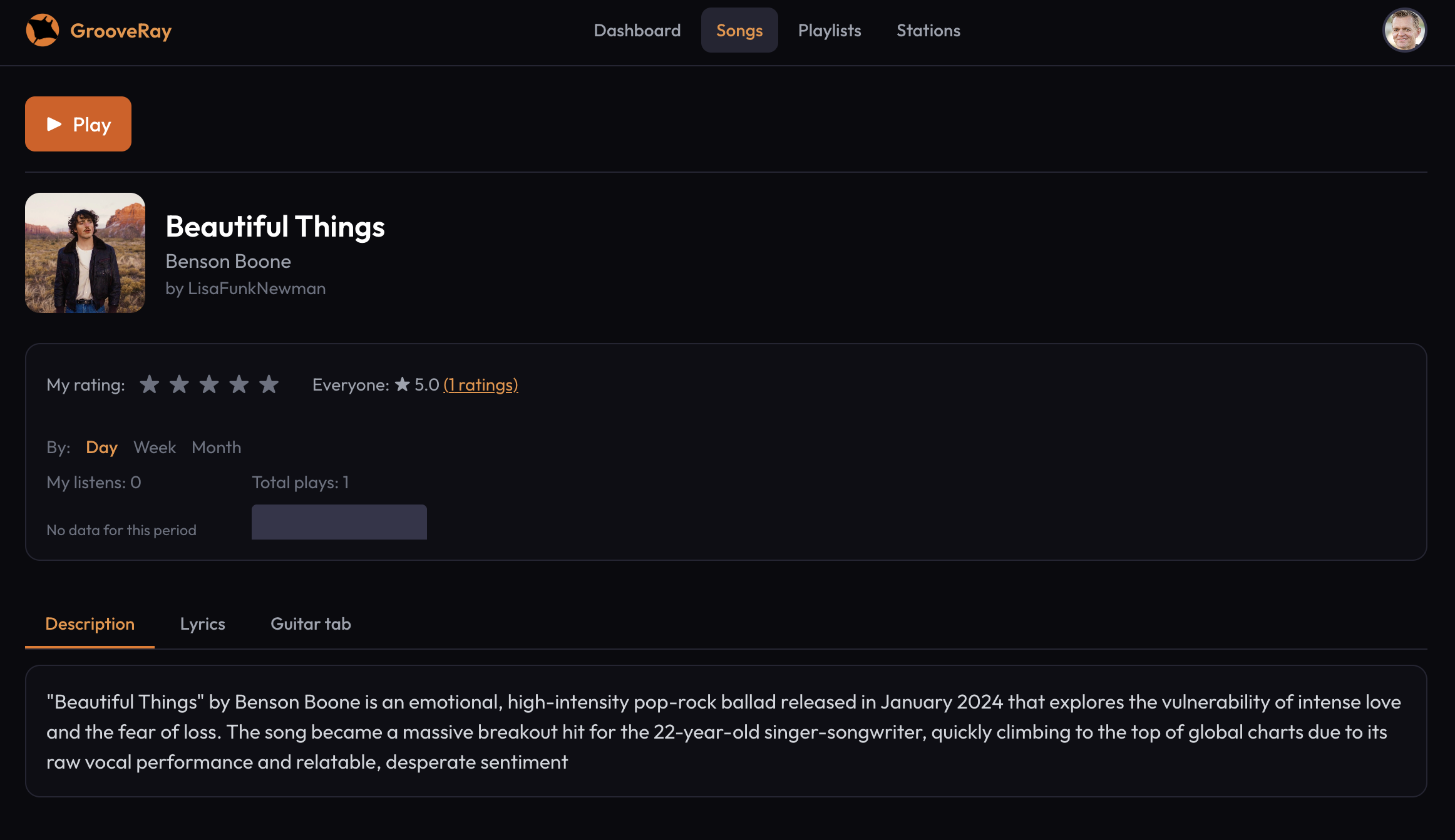This screenshot has width=1455, height=840.
Task: Switch stats period to Week
Action: click(x=155, y=448)
